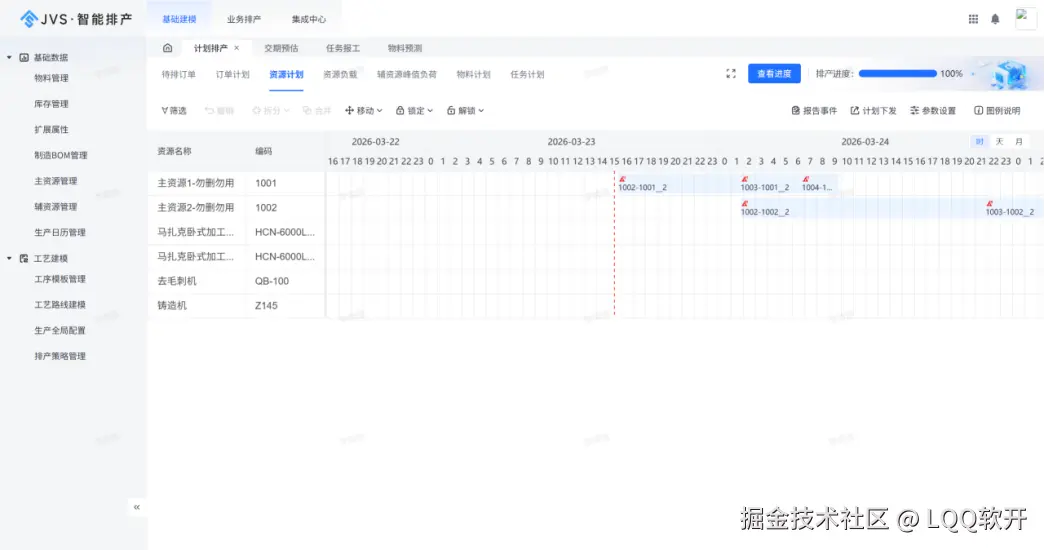Switch to the 物料预测 tab
Screen dimensions: 1045x550
(x=405, y=48)
